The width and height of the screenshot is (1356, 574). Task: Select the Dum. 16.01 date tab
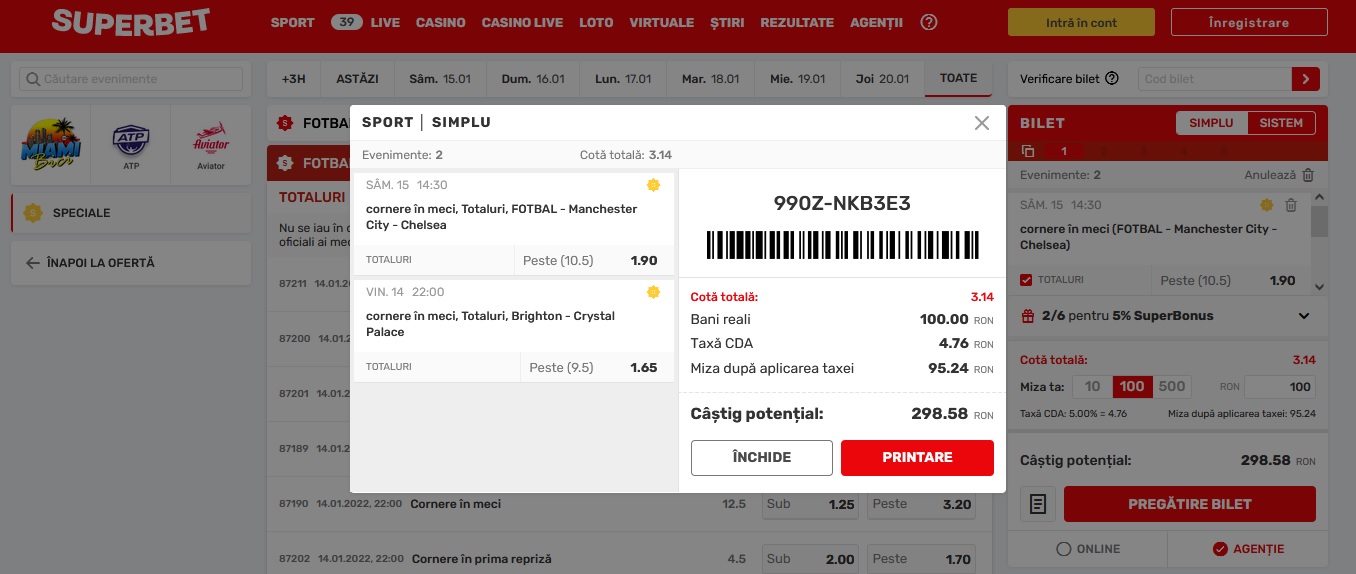(533, 78)
